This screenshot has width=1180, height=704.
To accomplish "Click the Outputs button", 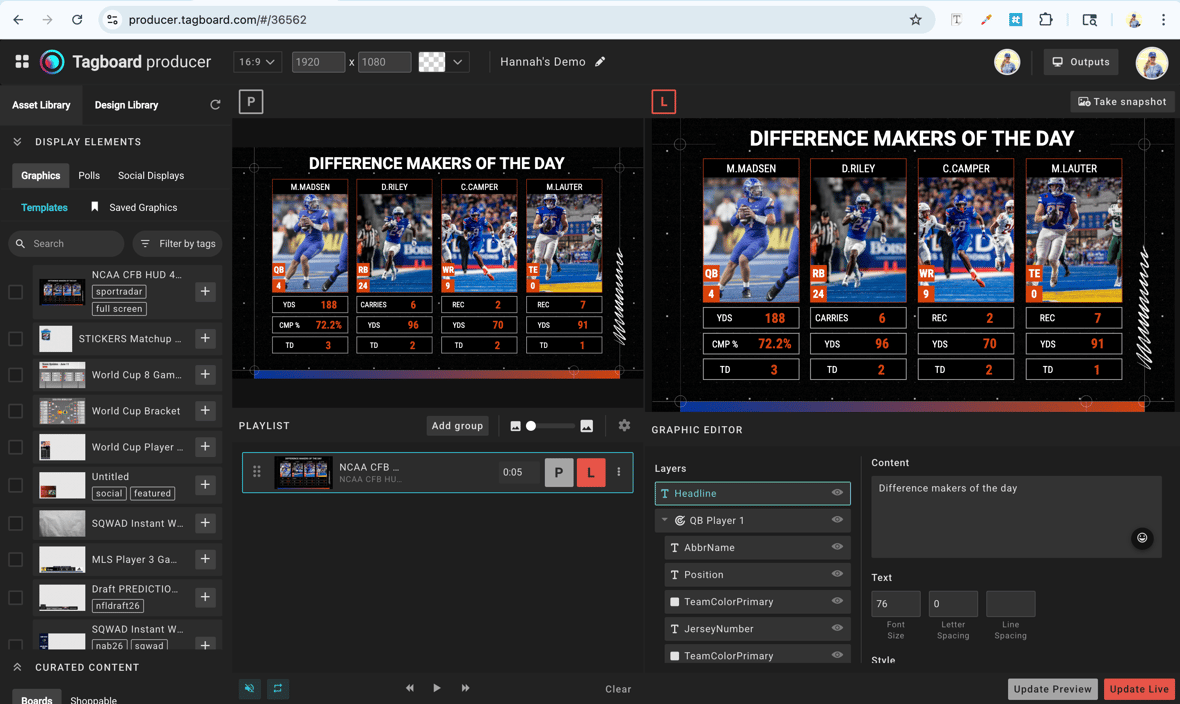I will pyautogui.click(x=1081, y=62).
